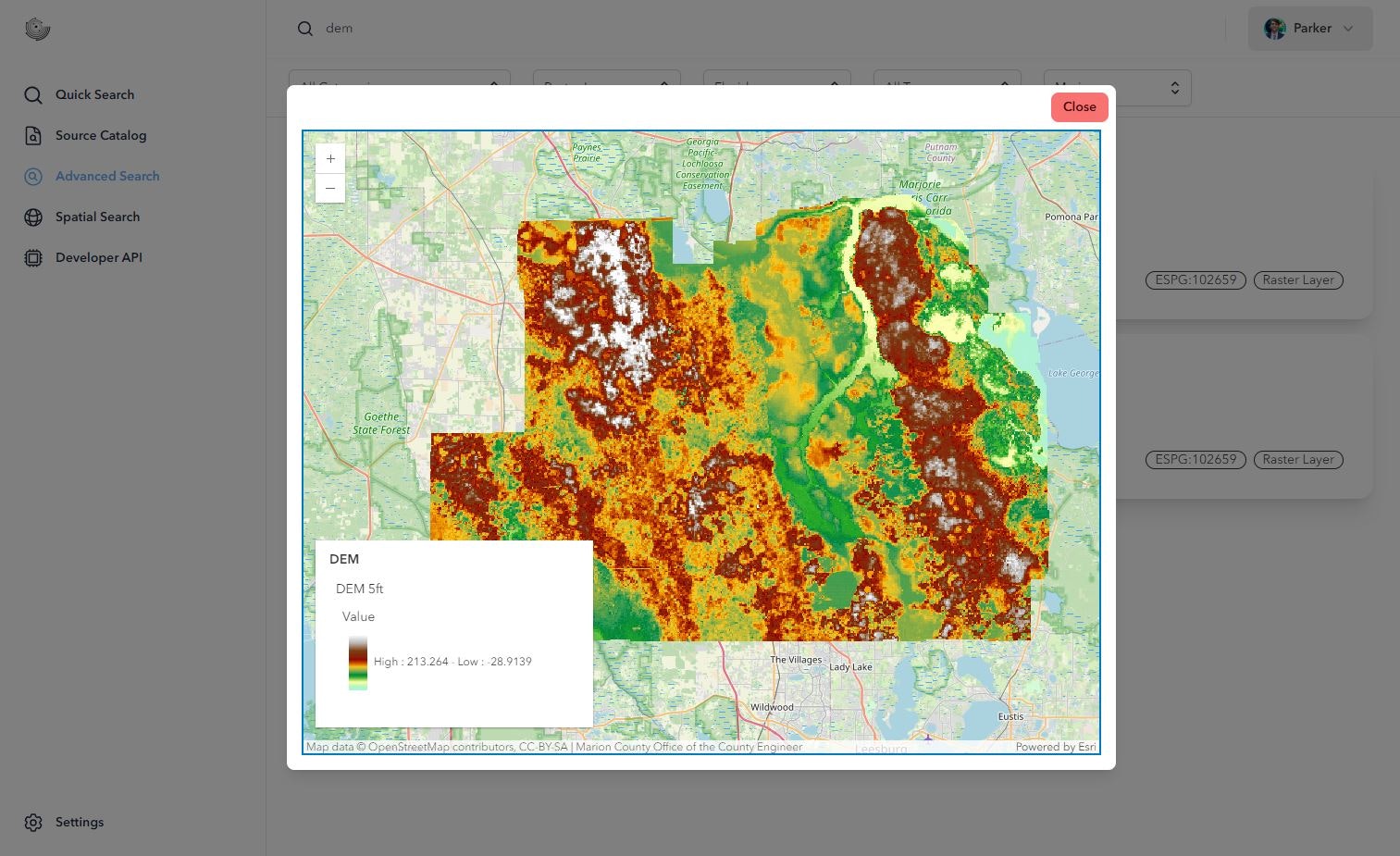Click the 'High : 213.264' legend value
Screen dimensions: 1400x856
click(x=411, y=662)
